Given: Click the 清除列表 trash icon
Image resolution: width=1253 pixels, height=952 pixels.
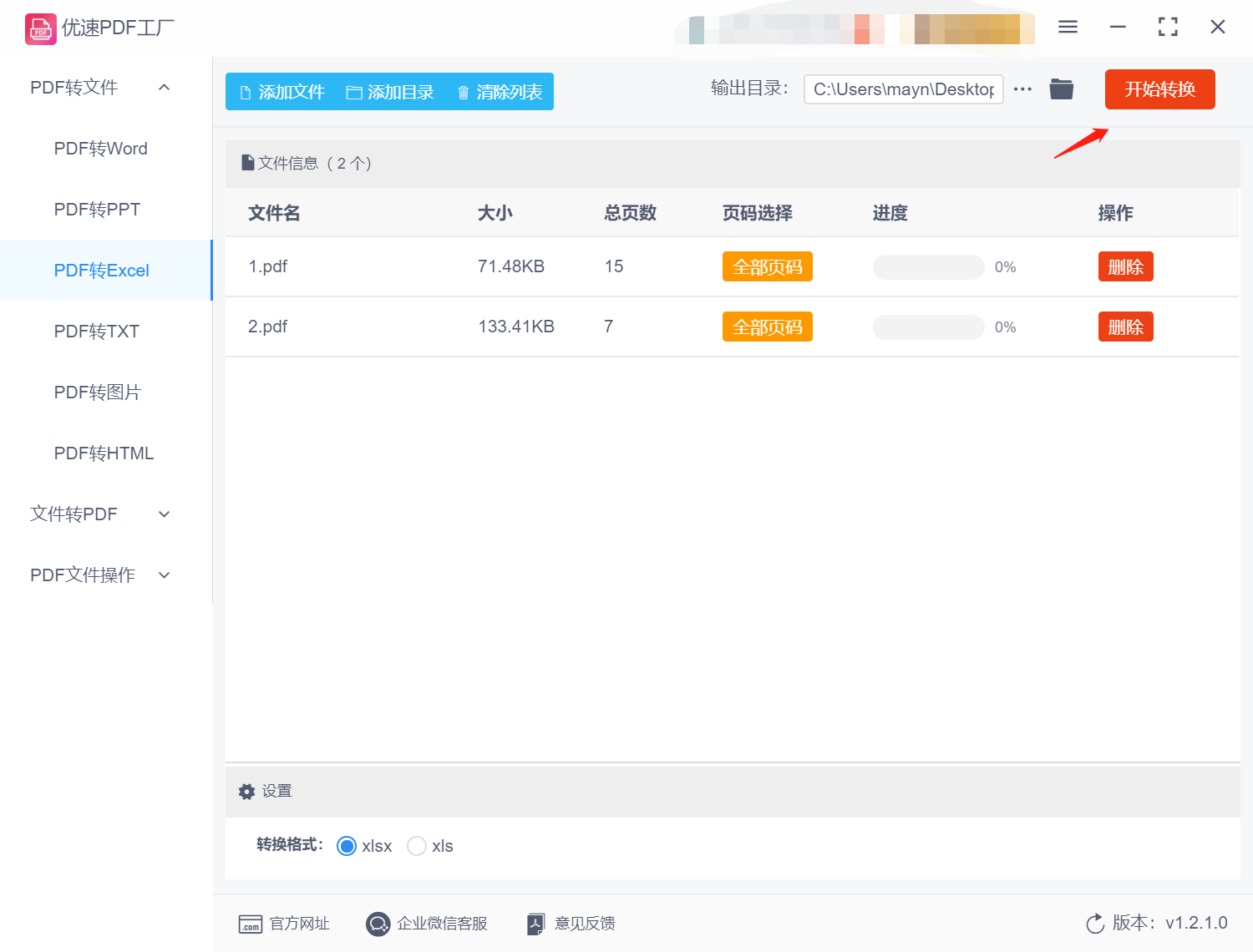Looking at the screenshot, I should pos(464,92).
